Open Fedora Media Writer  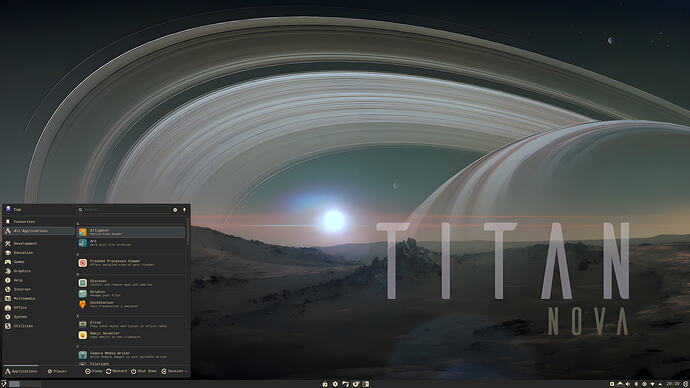point(131,355)
